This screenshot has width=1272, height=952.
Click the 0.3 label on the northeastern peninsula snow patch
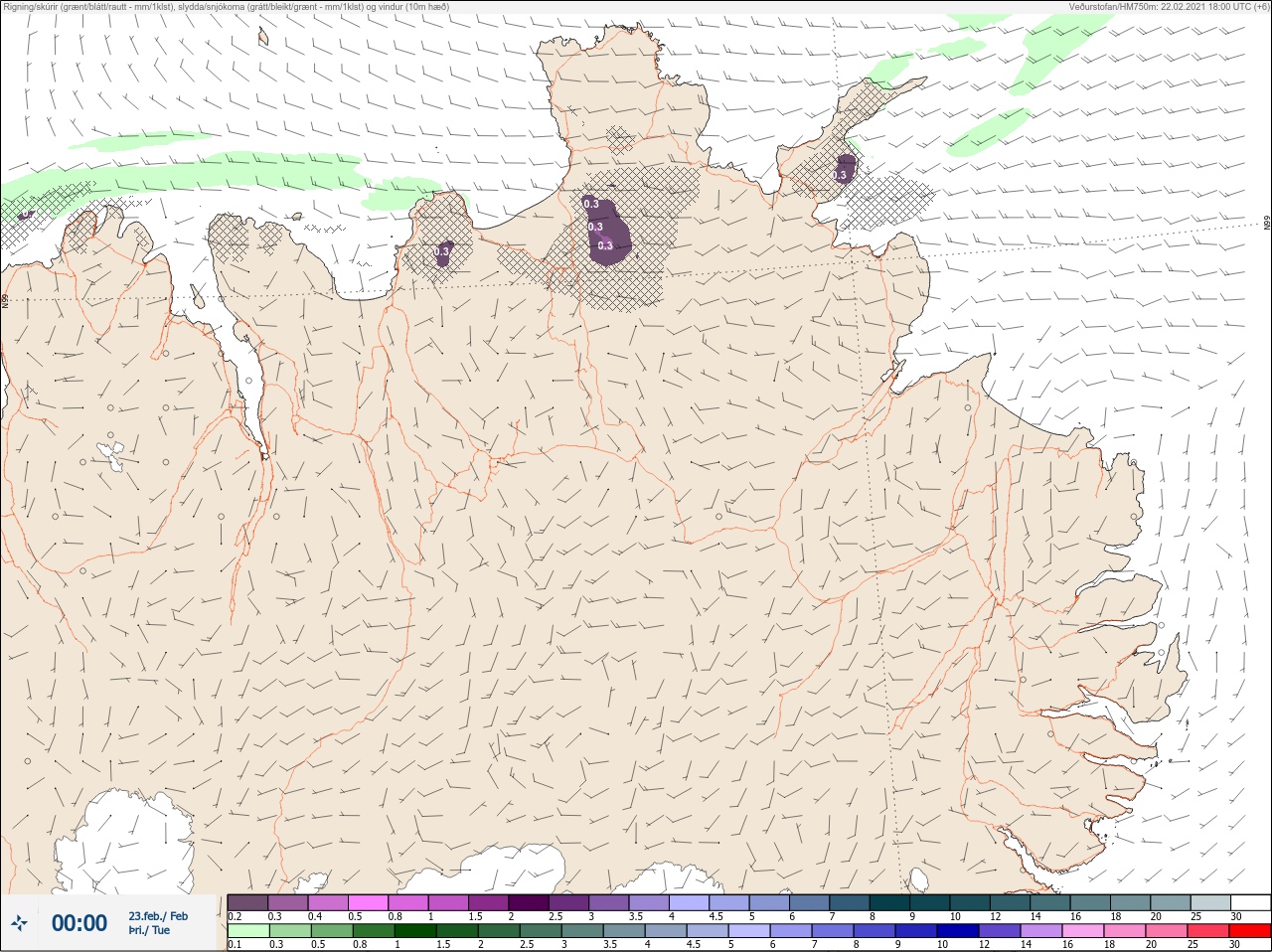840,176
